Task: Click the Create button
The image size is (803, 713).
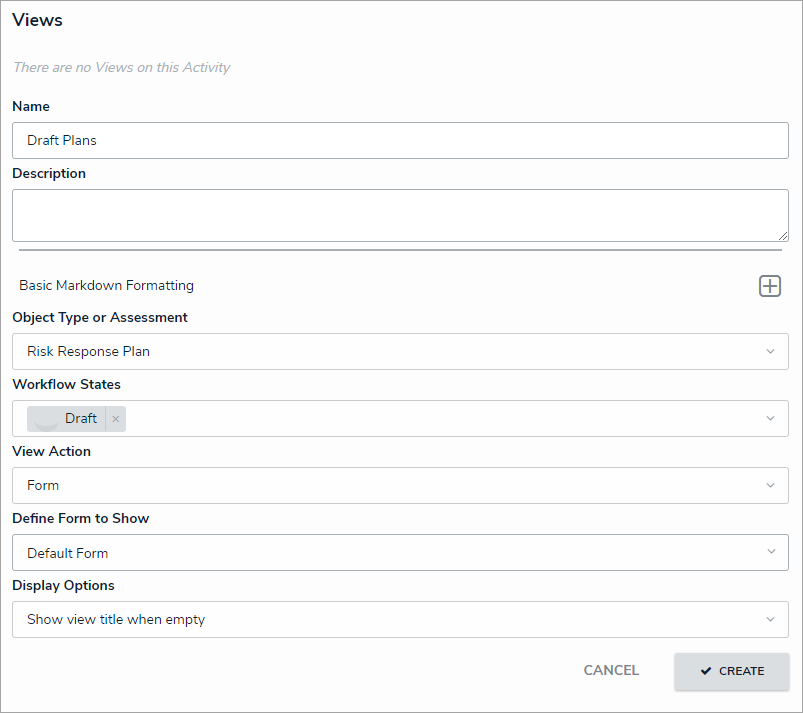Action: coord(732,672)
